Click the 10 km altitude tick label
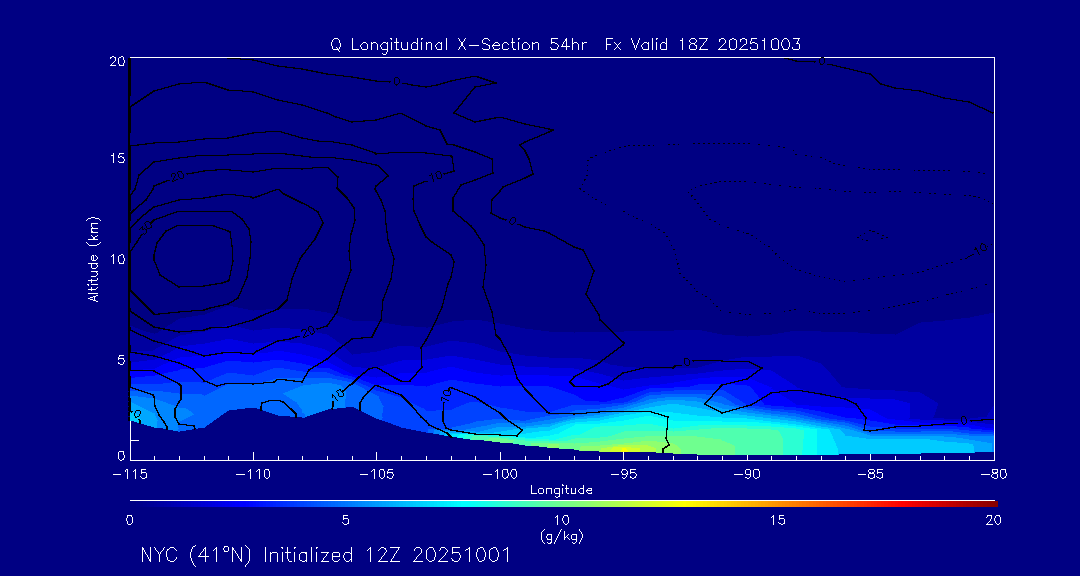The image size is (1080, 576). point(115,258)
